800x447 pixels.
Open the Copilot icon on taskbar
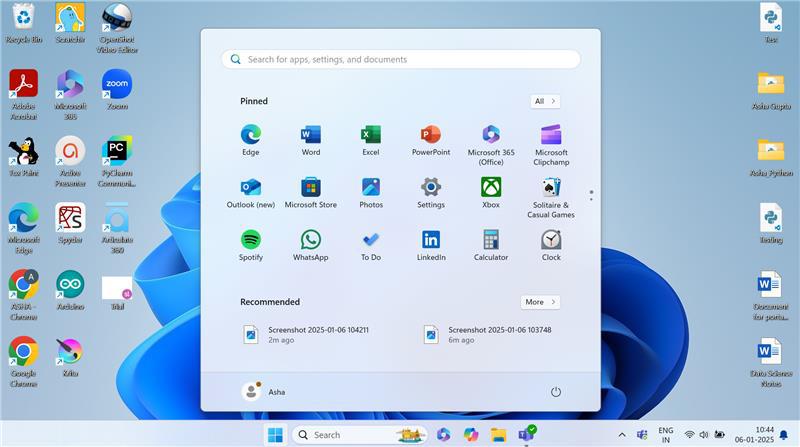tap(470, 435)
